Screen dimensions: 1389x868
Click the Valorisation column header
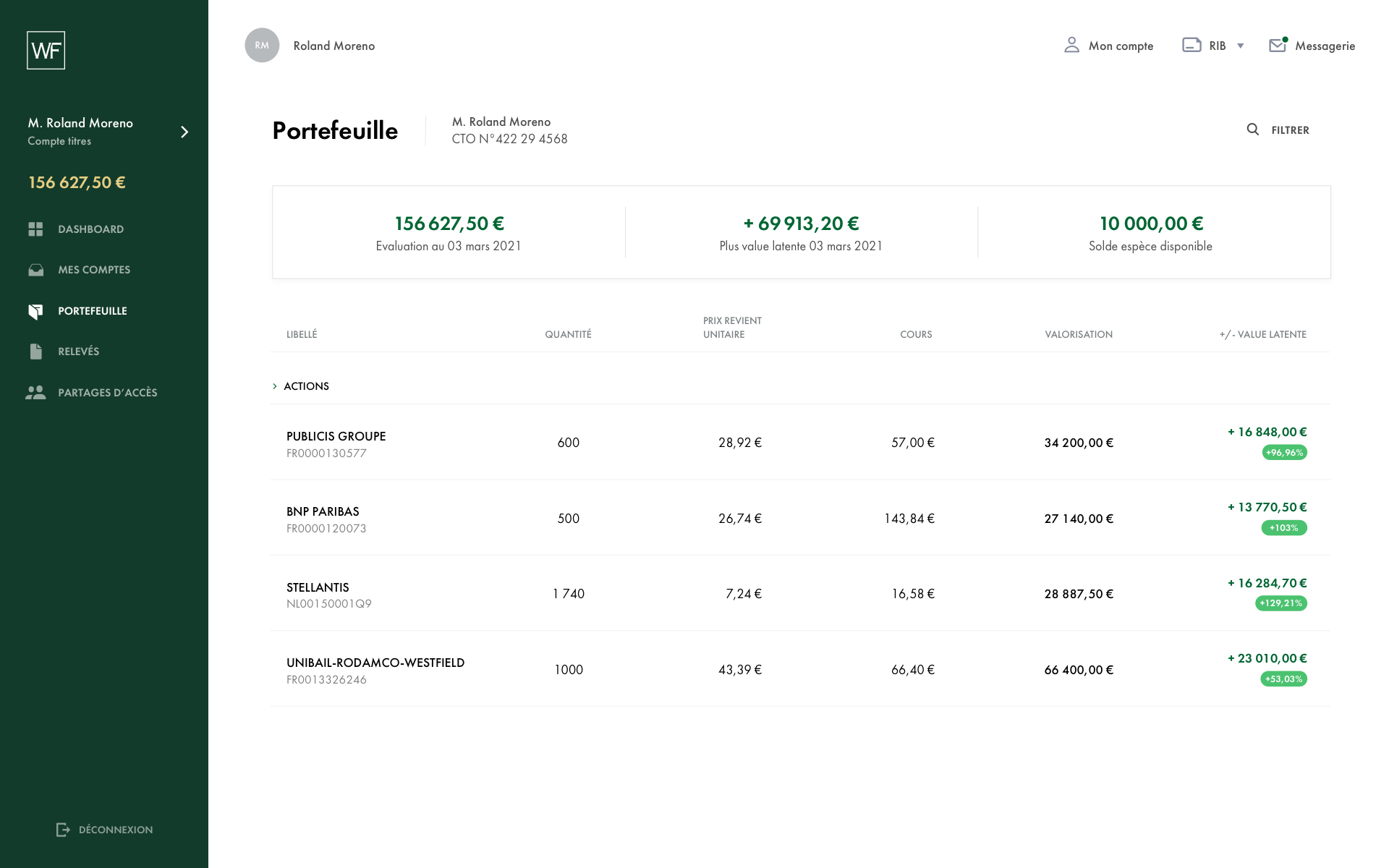[x=1079, y=334]
